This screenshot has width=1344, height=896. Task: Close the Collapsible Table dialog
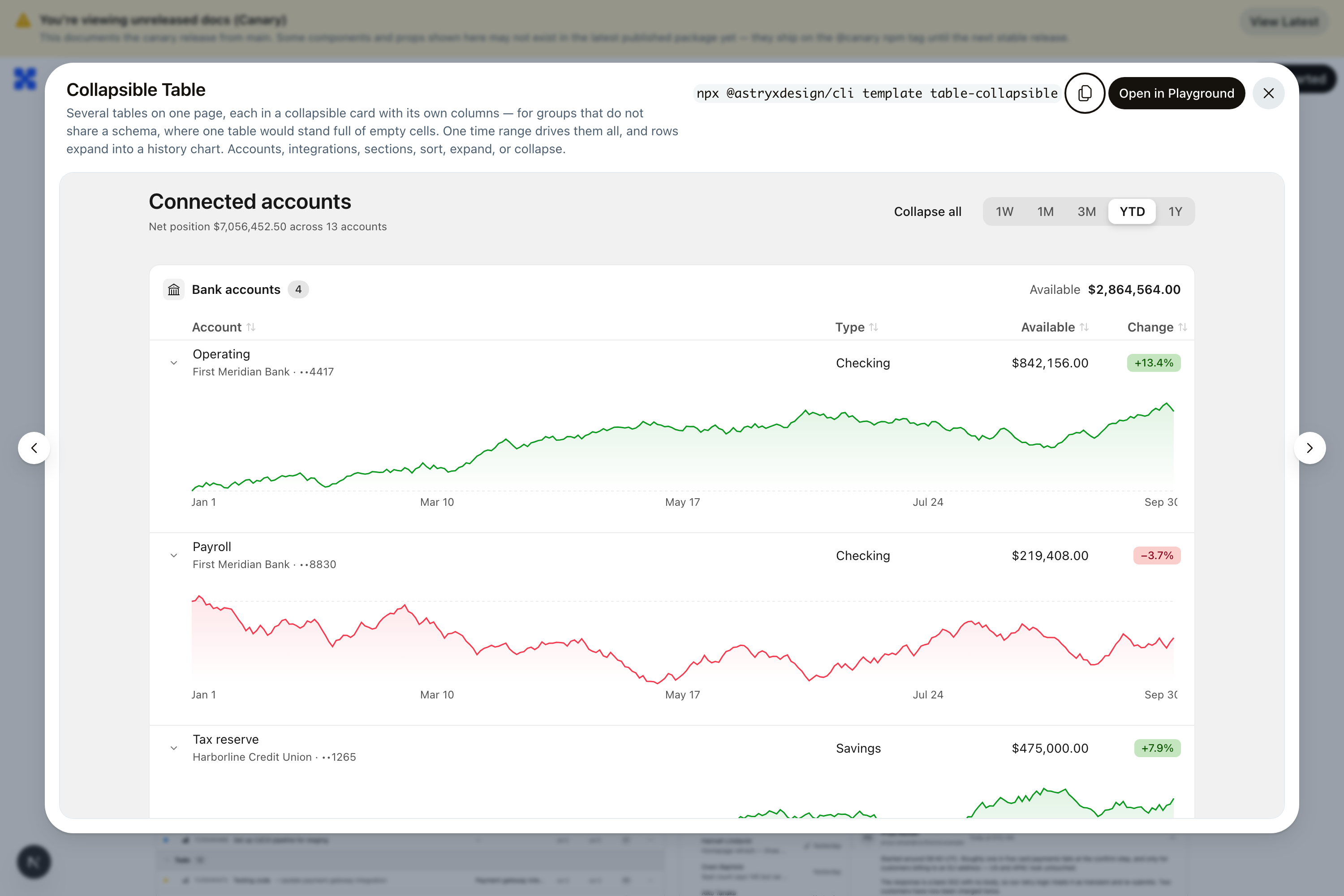click(1268, 93)
